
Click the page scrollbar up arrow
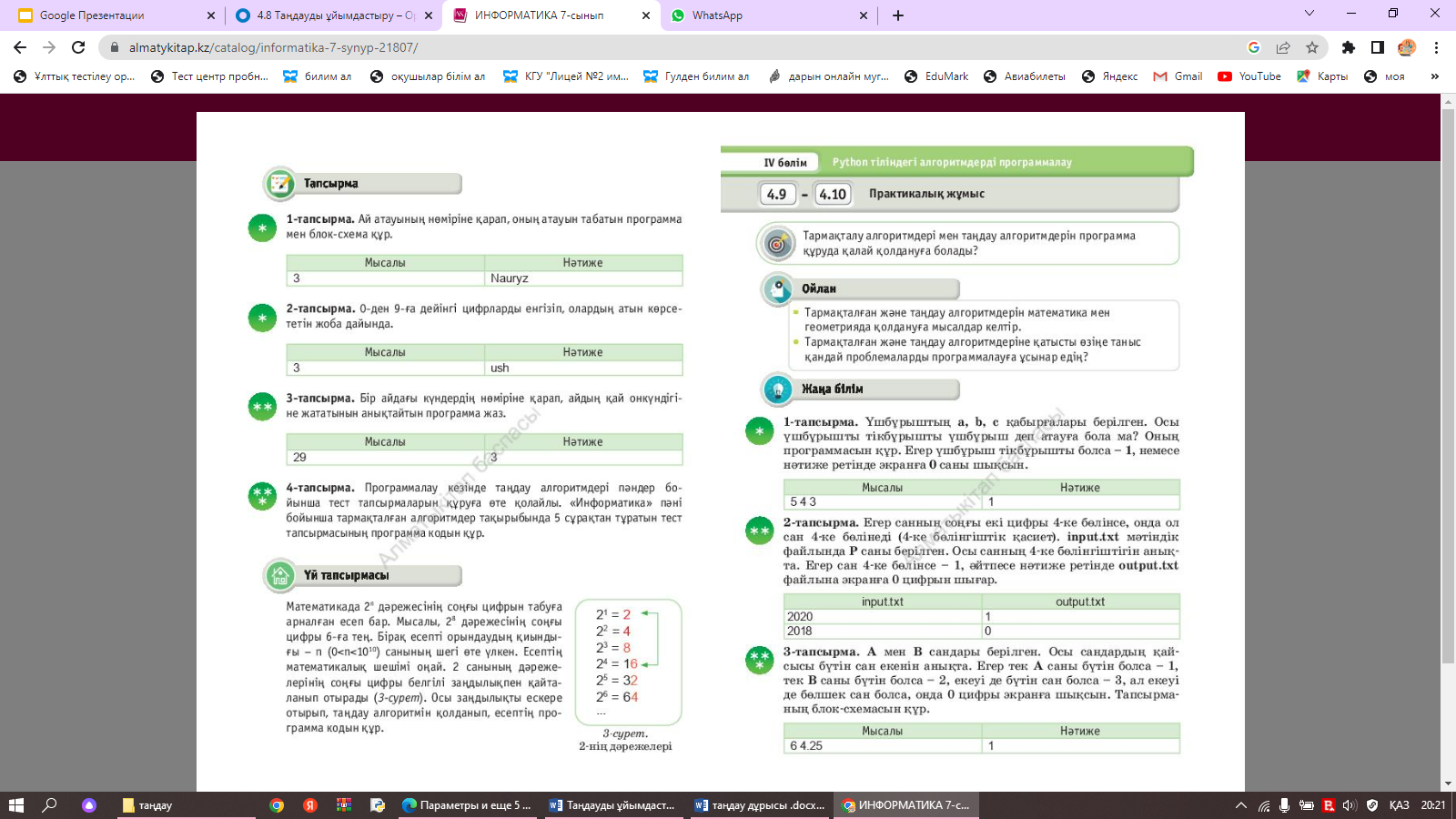tap(1448, 101)
